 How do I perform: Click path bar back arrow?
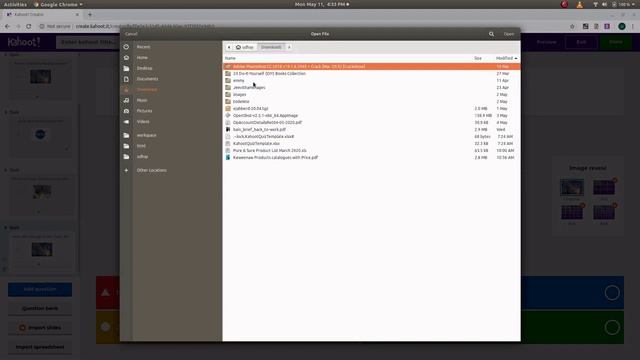pyautogui.click(x=229, y=47)
